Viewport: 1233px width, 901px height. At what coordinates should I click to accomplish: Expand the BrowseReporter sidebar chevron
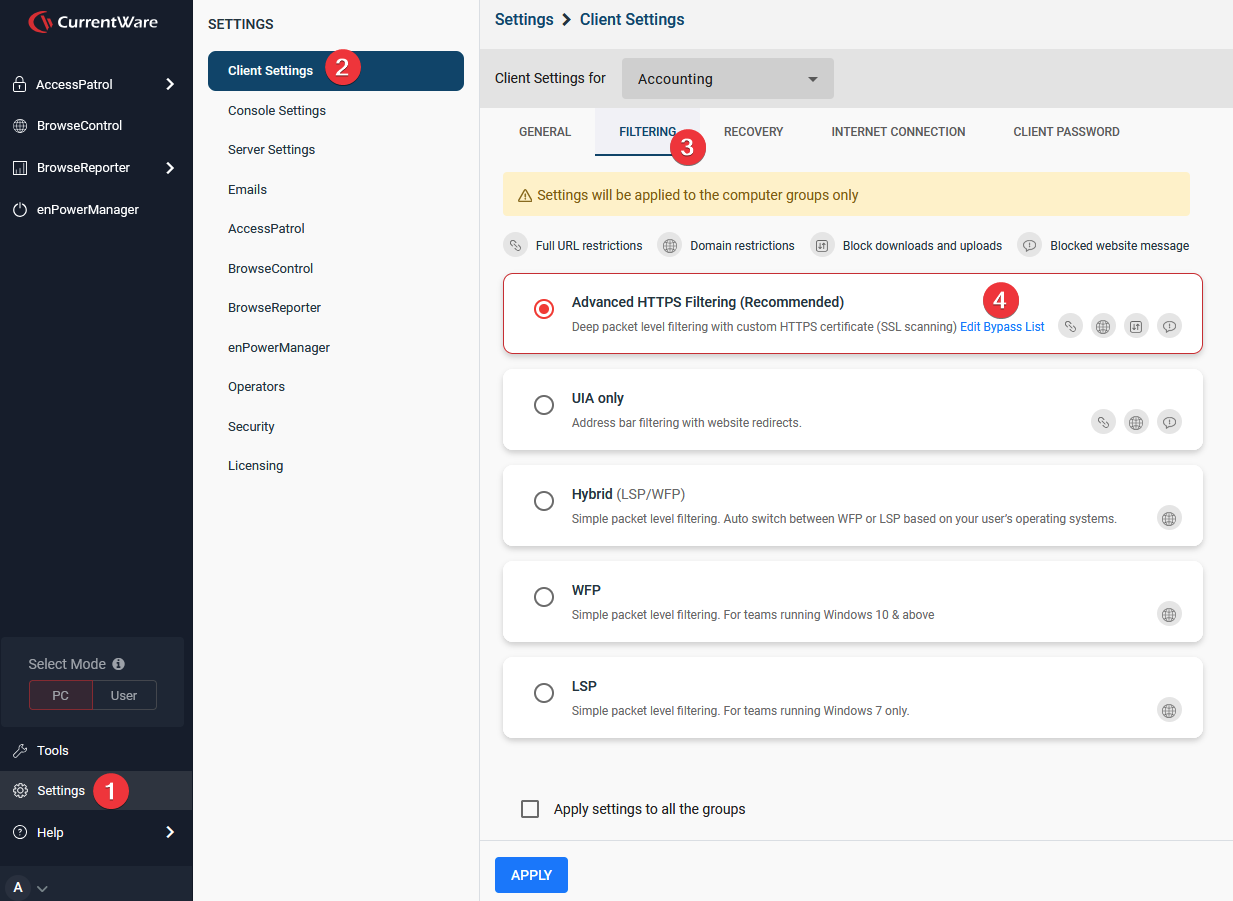(x=170, y=168)
